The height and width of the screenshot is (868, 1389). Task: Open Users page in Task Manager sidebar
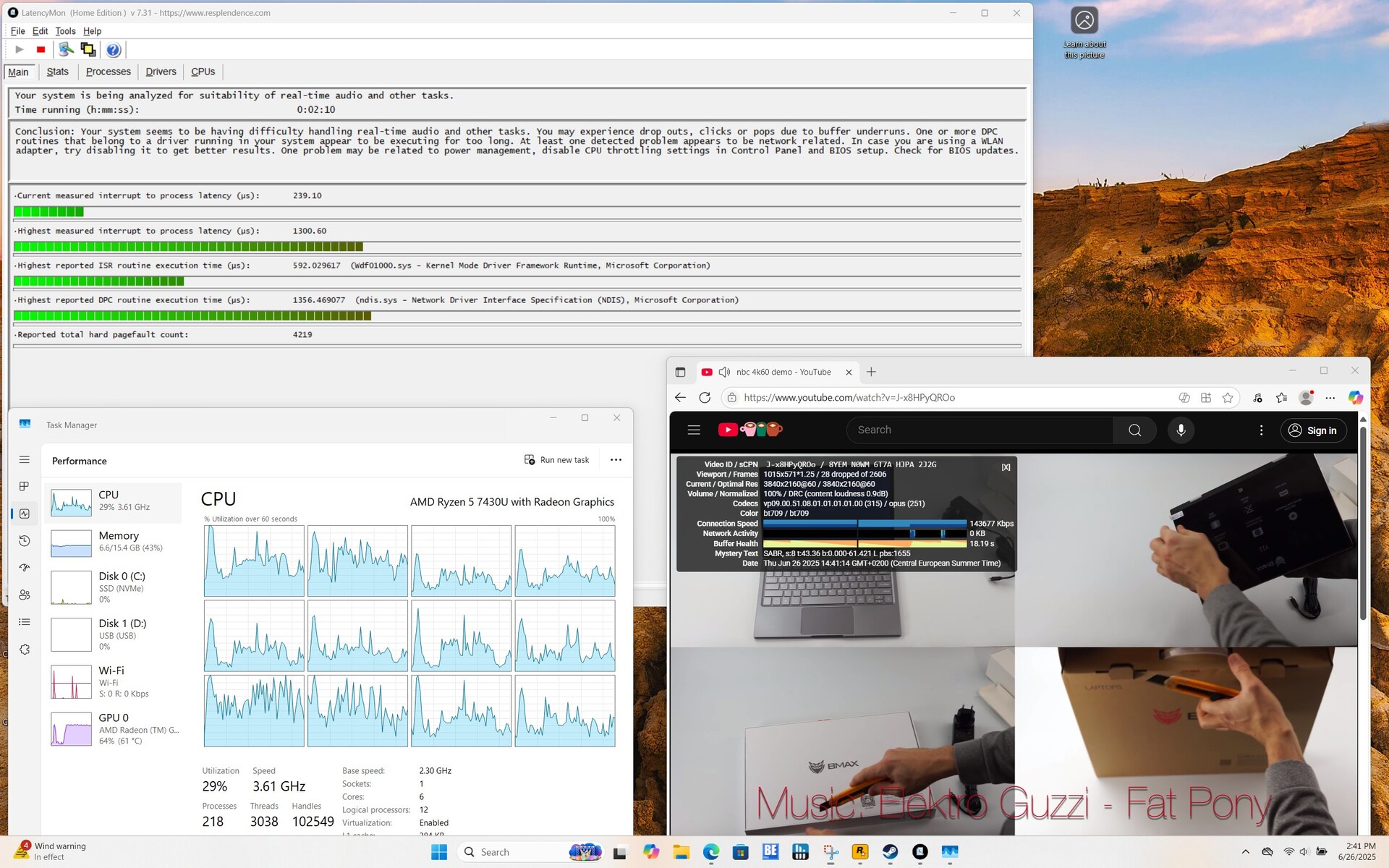tap(25, 595)
